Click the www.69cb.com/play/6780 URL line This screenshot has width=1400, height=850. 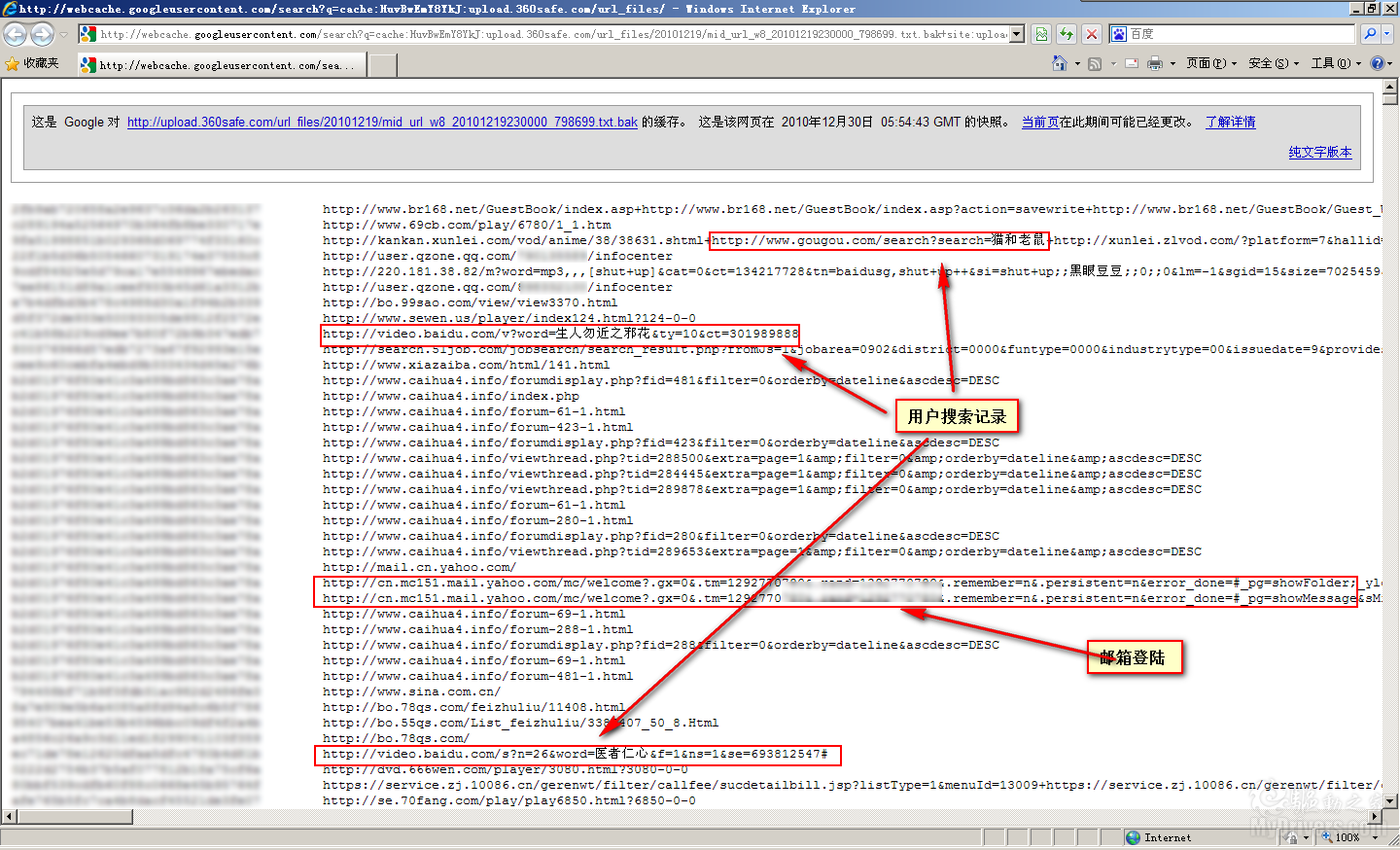(467, 225)
